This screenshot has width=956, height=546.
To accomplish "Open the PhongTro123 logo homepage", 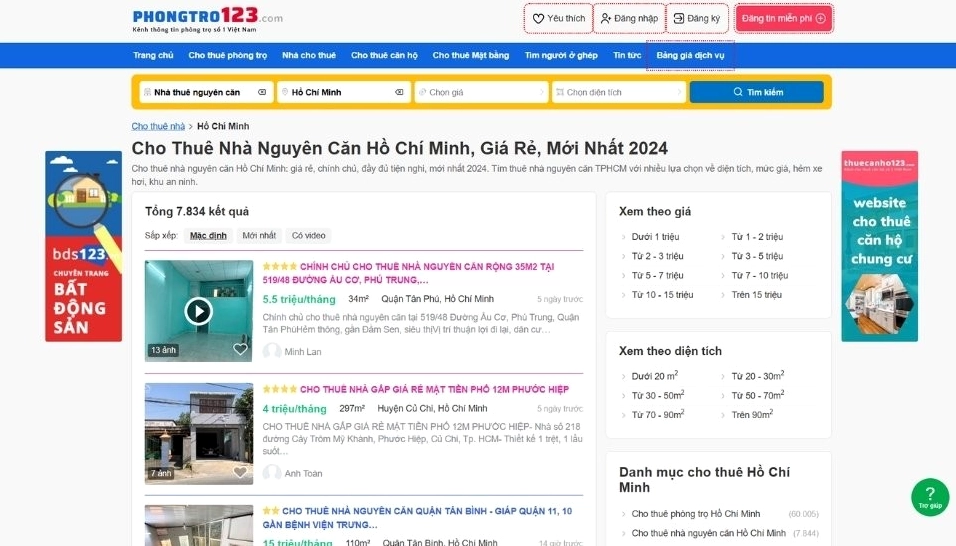I will (x=207, y=20).
